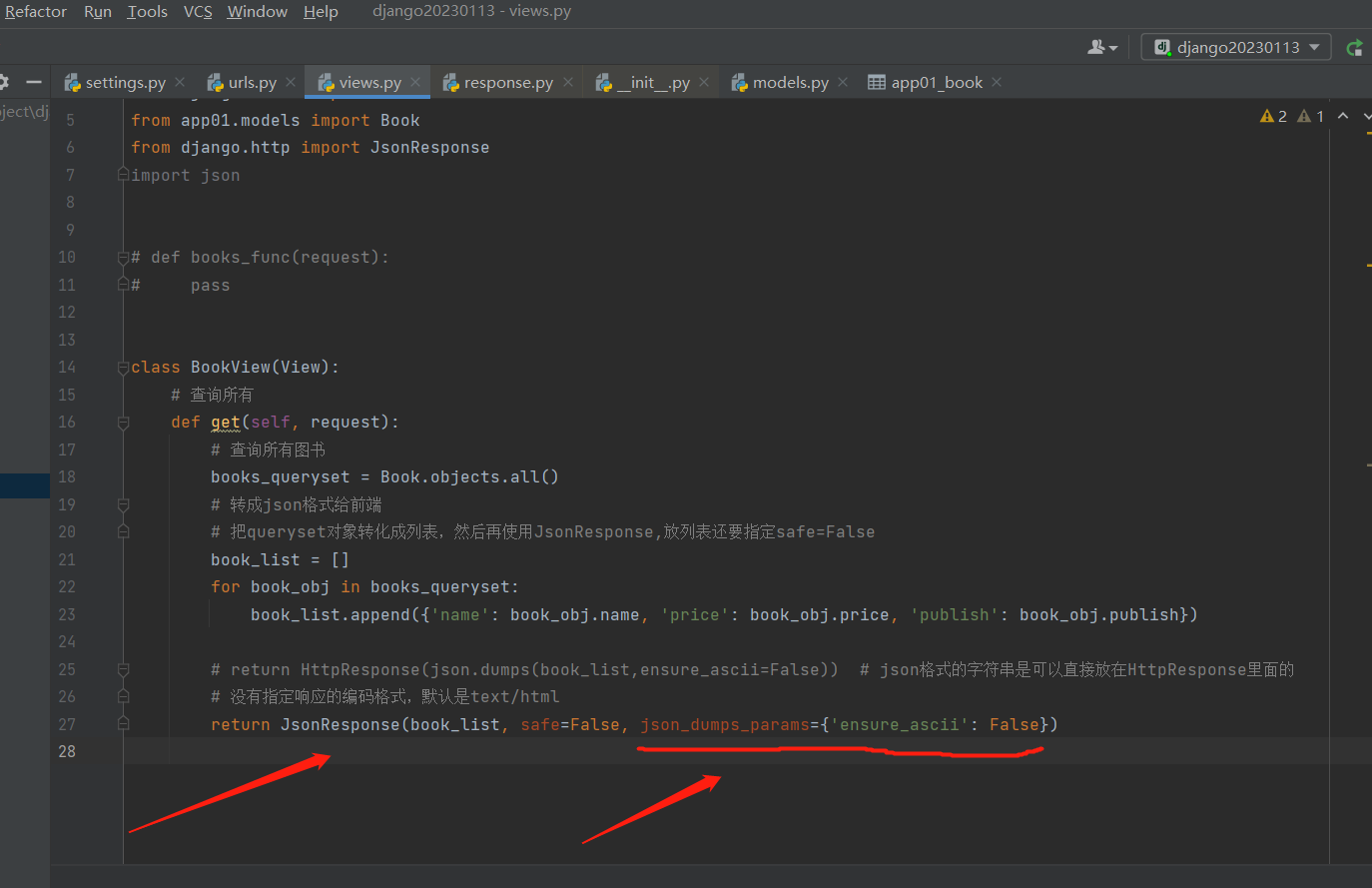The image size is (1372, 888).
Task: Click line number 14 in gutter
Action: tap(67, 367)
